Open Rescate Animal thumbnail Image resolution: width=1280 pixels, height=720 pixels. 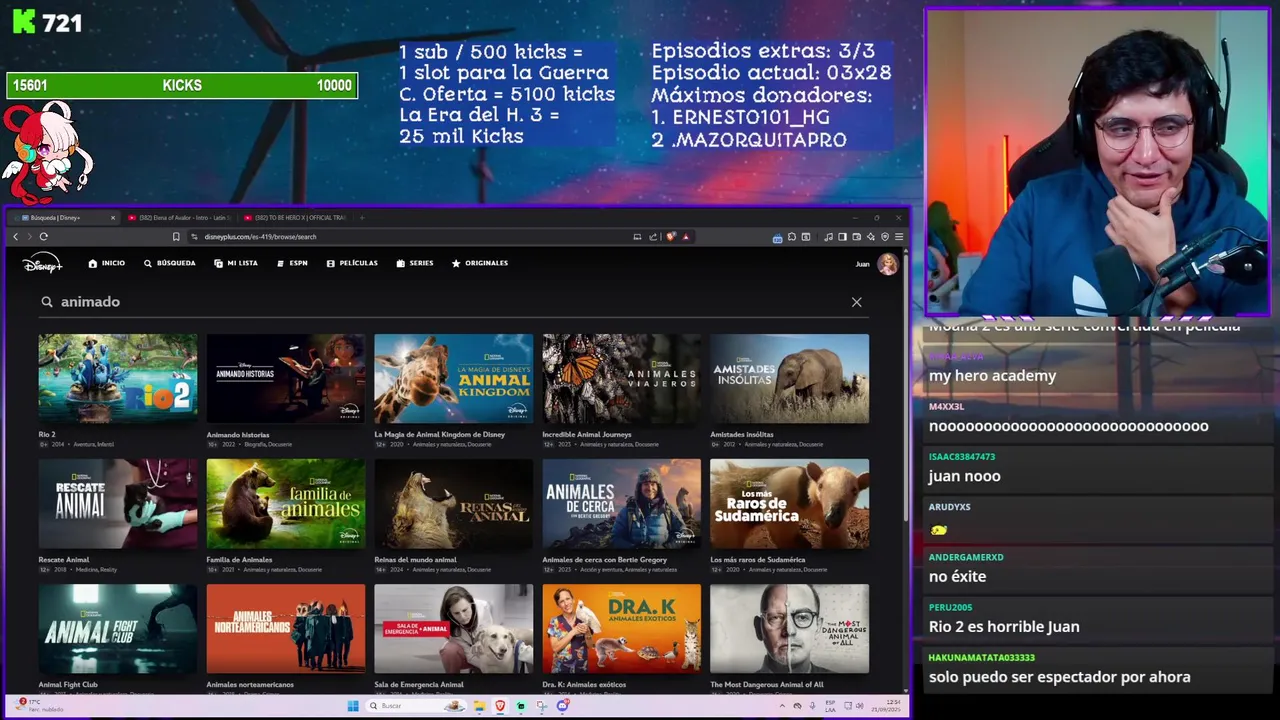118,503
